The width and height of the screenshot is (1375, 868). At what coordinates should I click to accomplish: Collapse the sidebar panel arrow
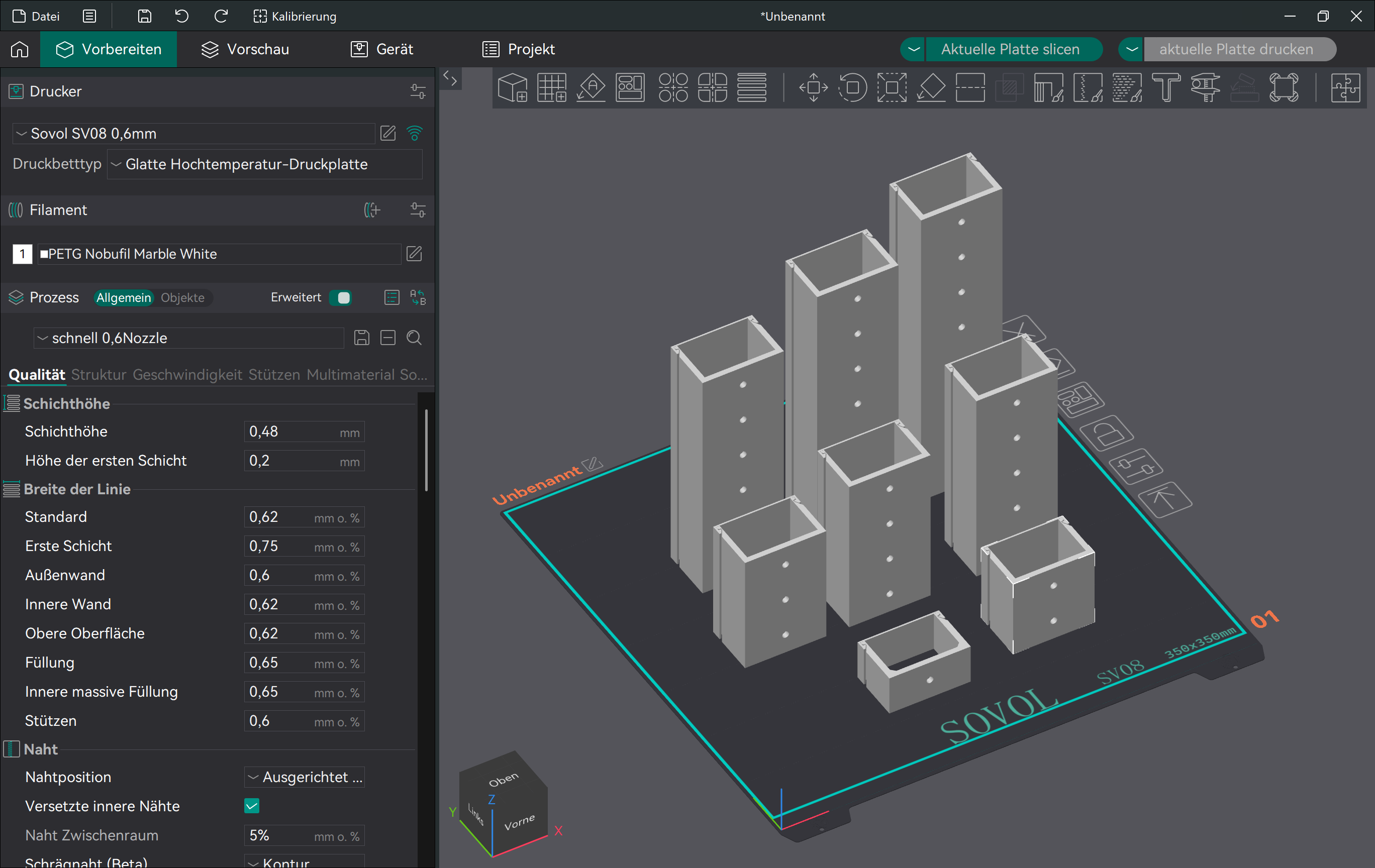(450, 79)
